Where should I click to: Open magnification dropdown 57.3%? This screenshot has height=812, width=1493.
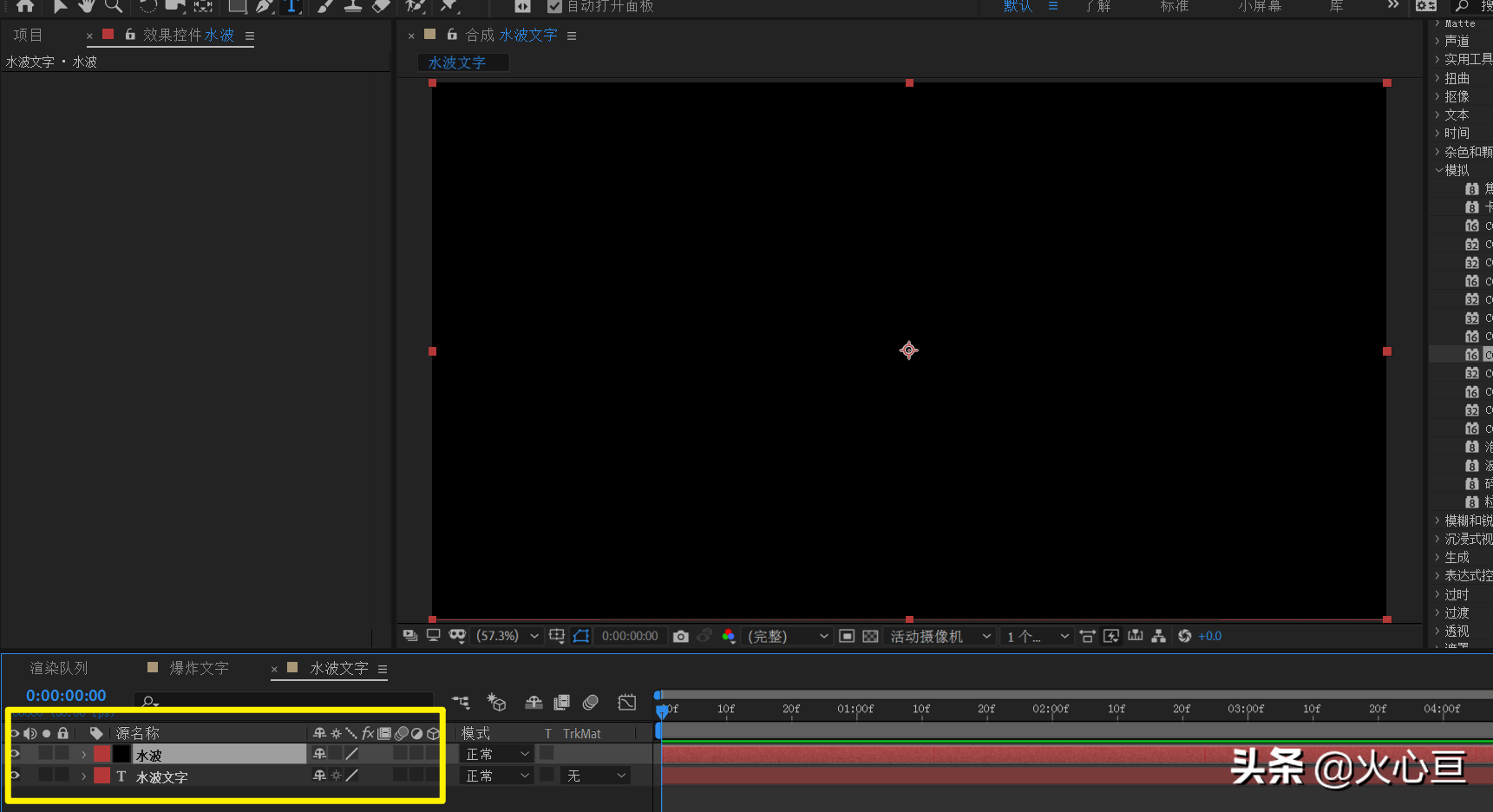(507, 637)
